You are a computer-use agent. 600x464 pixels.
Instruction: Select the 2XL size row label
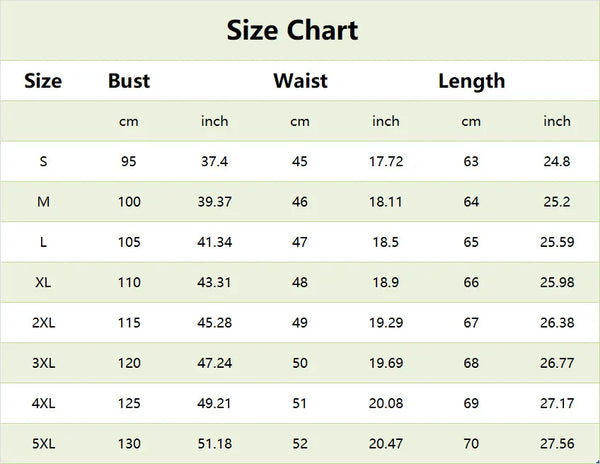pos(44,323)
